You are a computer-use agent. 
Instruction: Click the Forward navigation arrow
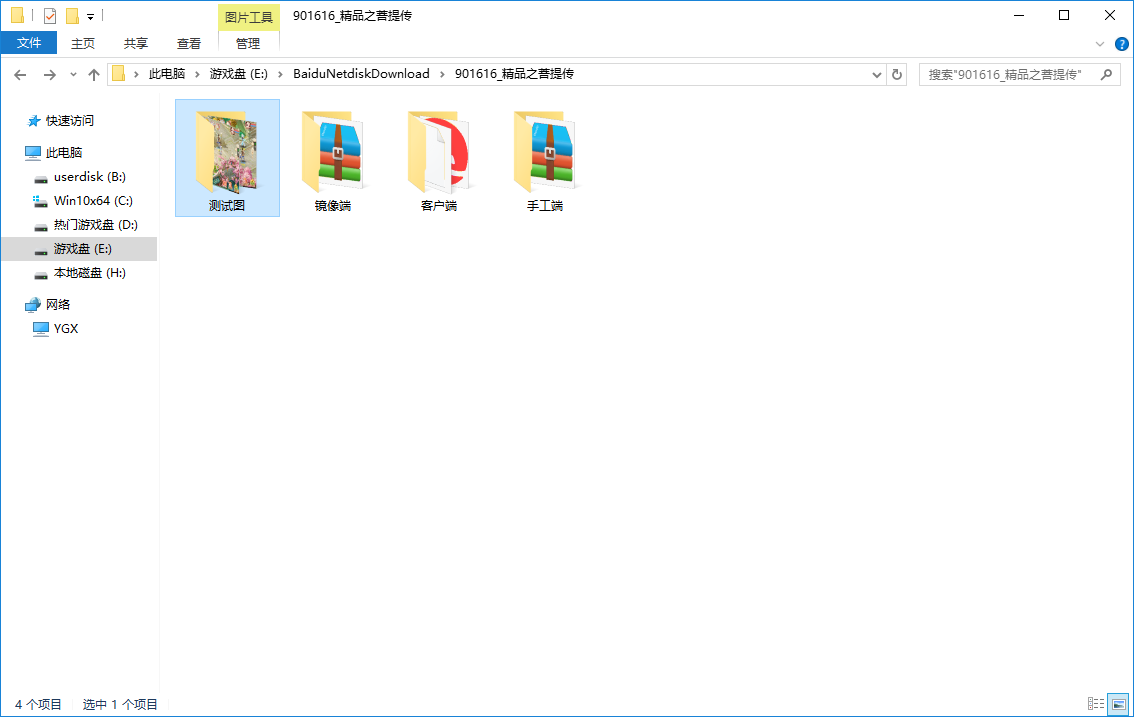(x=49, y=75)
